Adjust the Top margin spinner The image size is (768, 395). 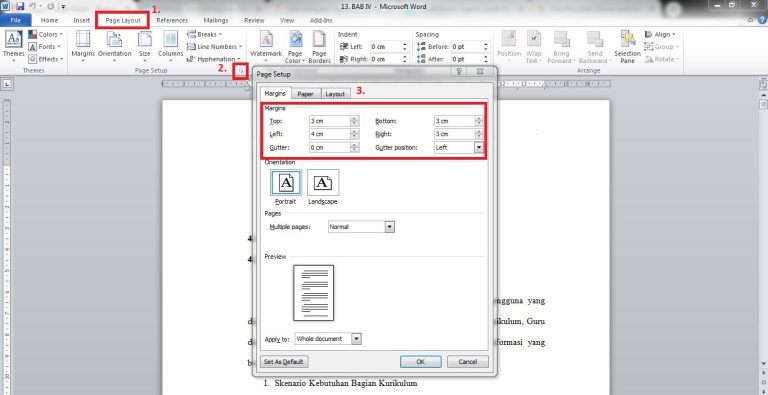[355, 121]
